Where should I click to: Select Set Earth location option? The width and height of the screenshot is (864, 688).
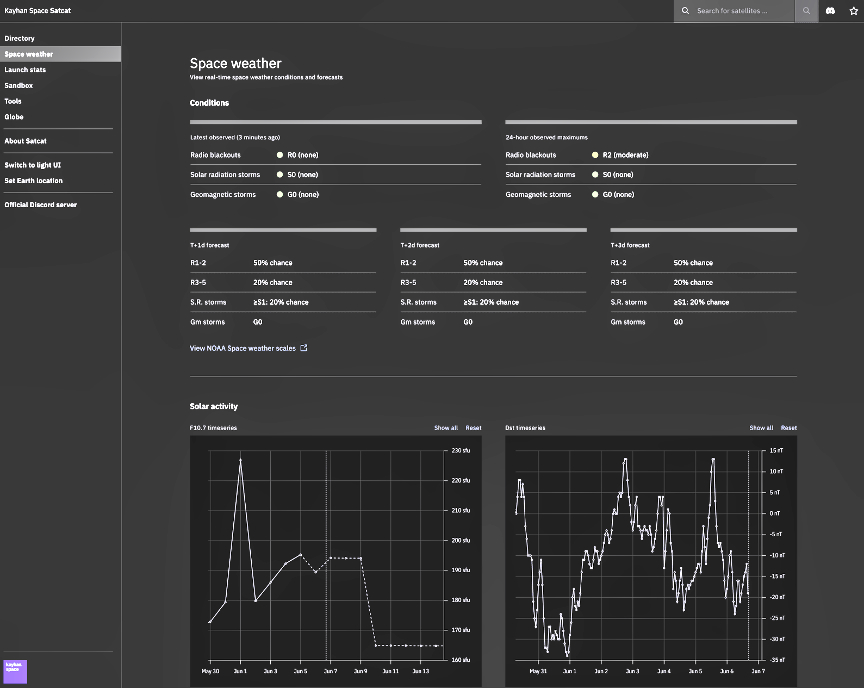[33, 181]
